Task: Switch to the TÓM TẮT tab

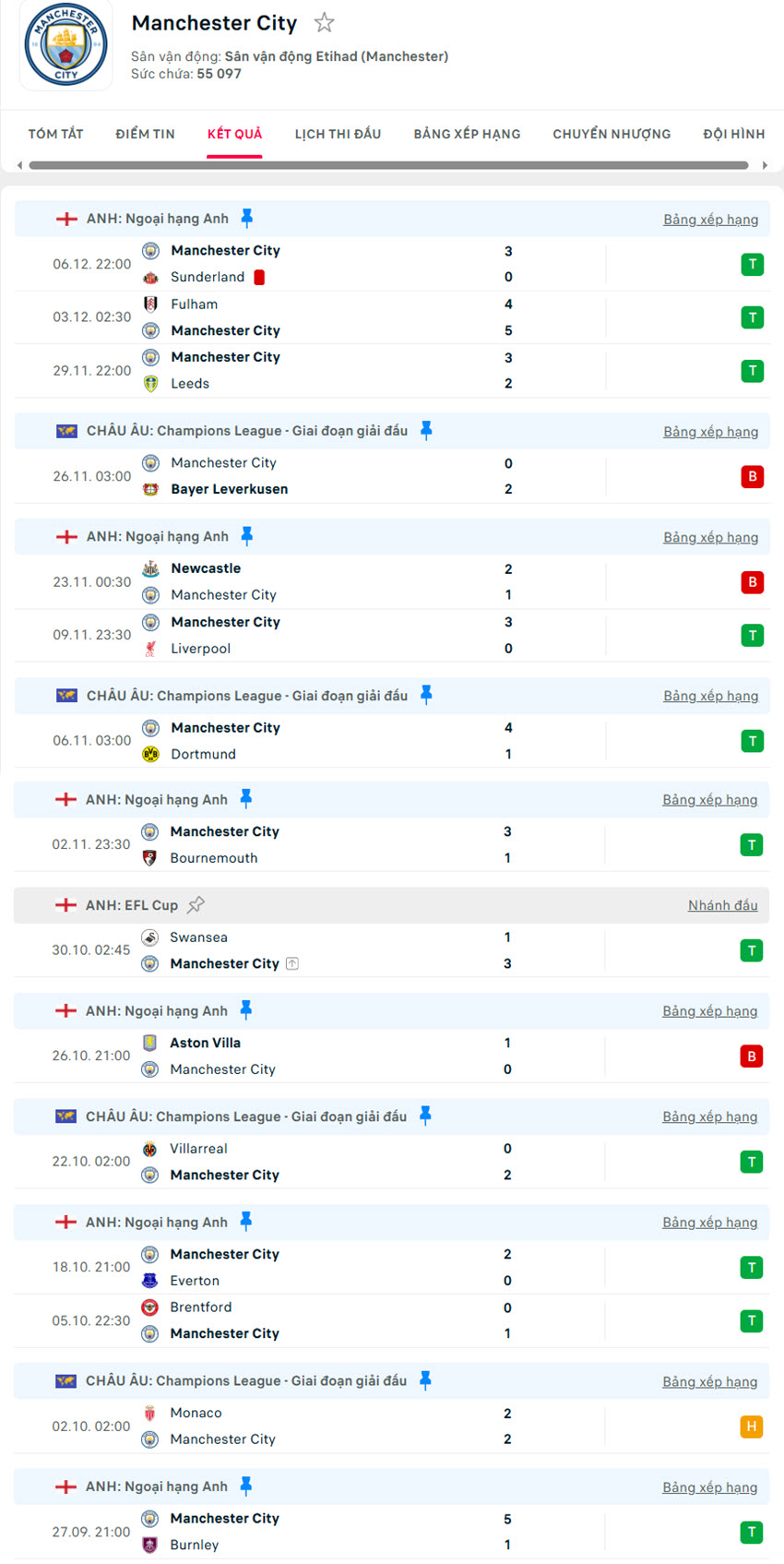Action: point(55,134)
